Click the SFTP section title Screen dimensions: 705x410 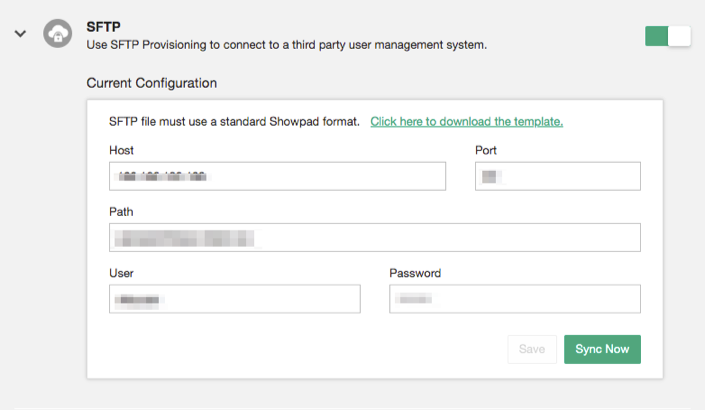(x=103, y=27)
